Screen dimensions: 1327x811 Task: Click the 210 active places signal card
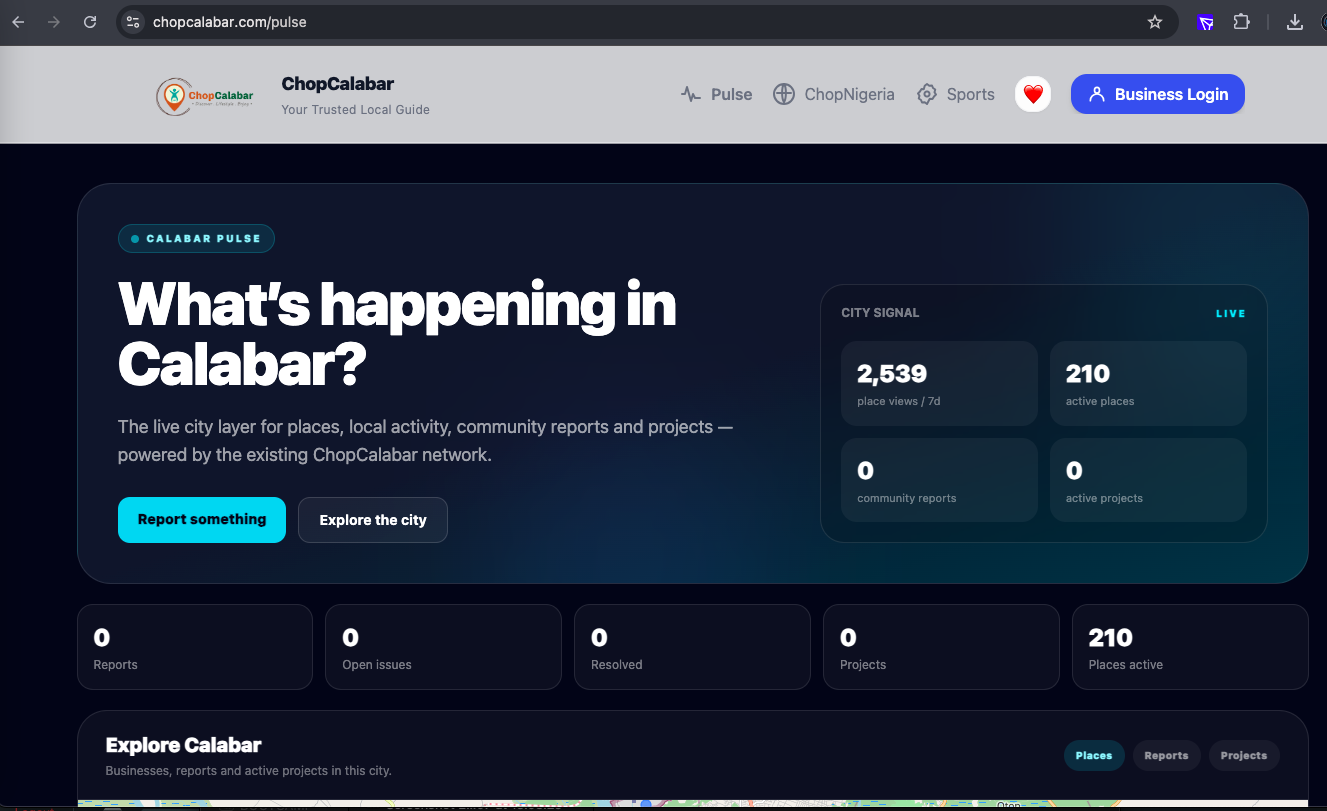(1148, 384)
